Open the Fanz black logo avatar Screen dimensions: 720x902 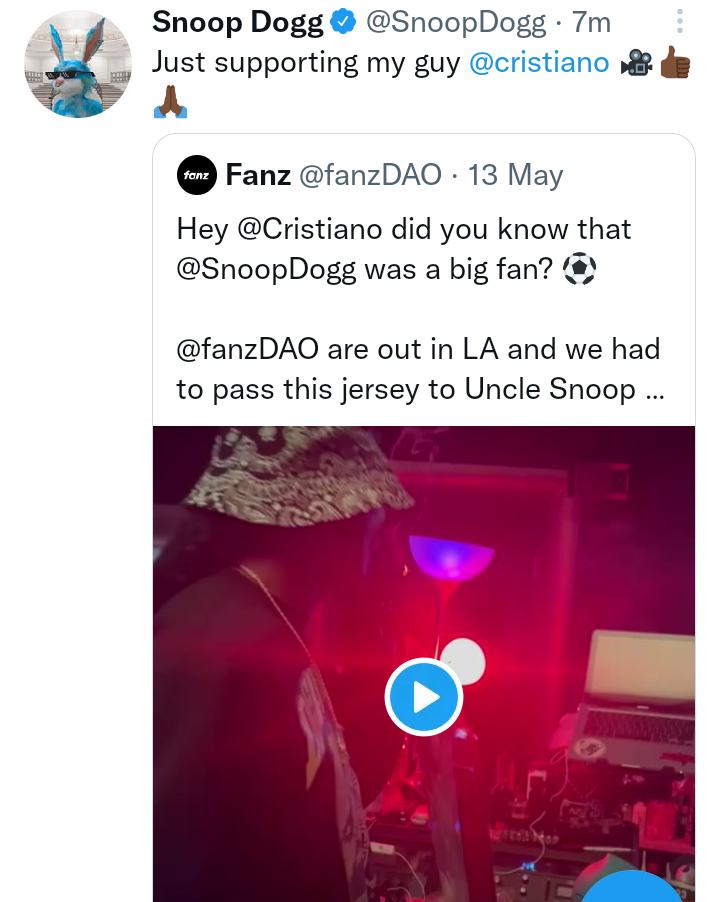(196, 176)
